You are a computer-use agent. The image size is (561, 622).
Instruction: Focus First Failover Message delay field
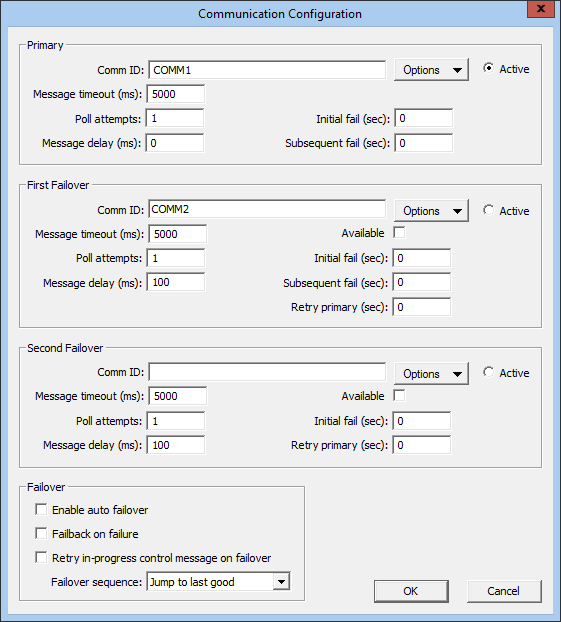tap(176, 282)
